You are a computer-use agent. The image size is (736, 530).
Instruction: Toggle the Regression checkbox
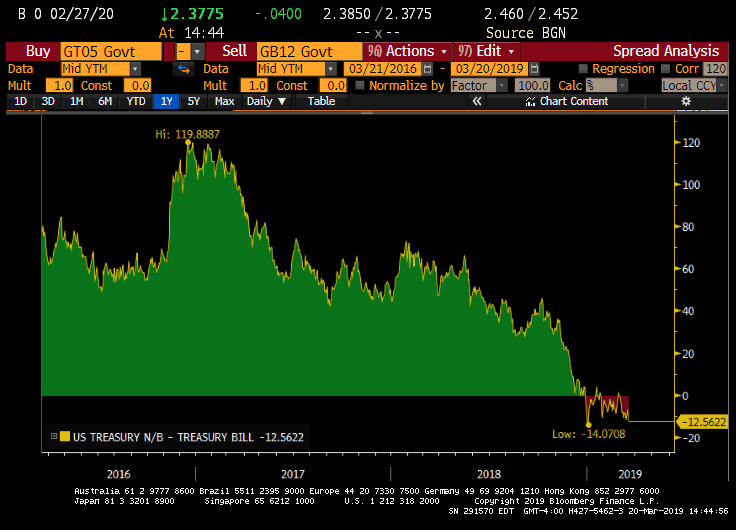(583, 69)
